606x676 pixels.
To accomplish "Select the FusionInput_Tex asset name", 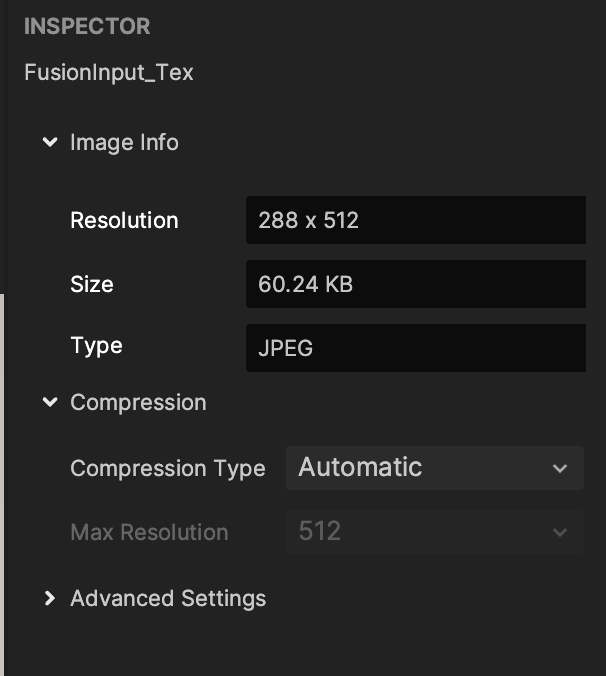I will (109, 72).
